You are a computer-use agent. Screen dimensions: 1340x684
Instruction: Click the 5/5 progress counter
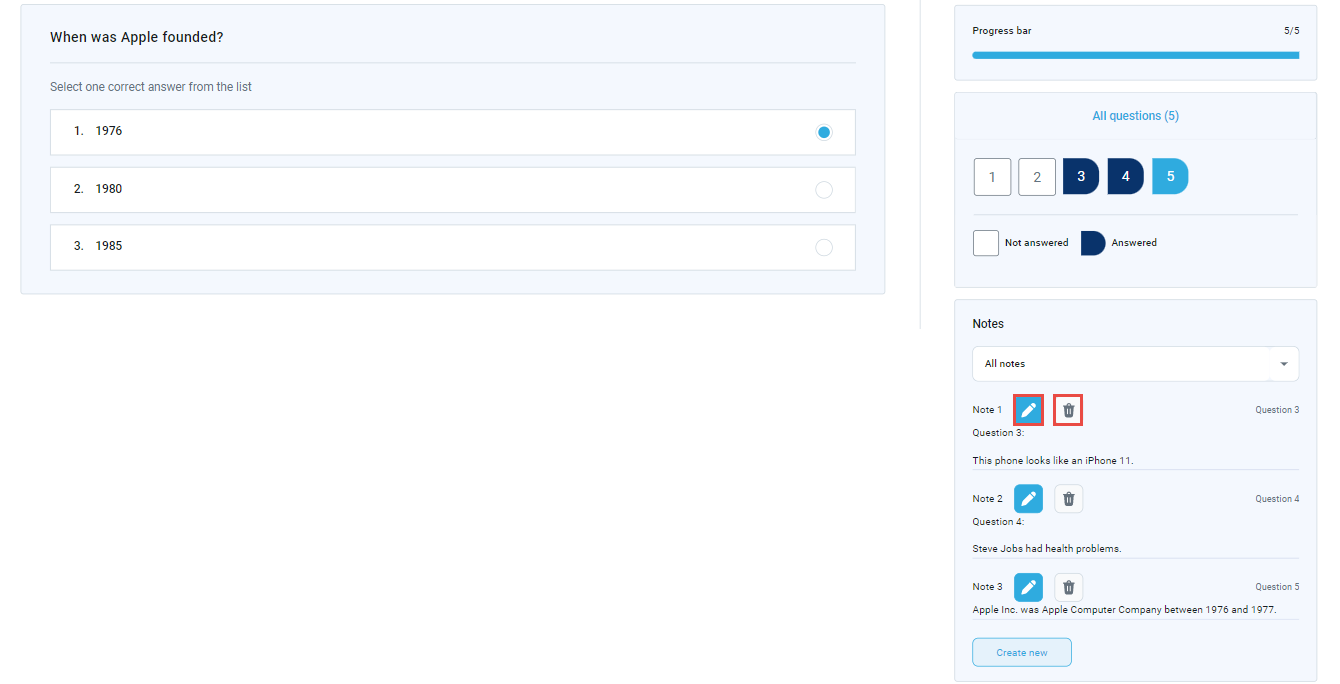(1292, 31)
